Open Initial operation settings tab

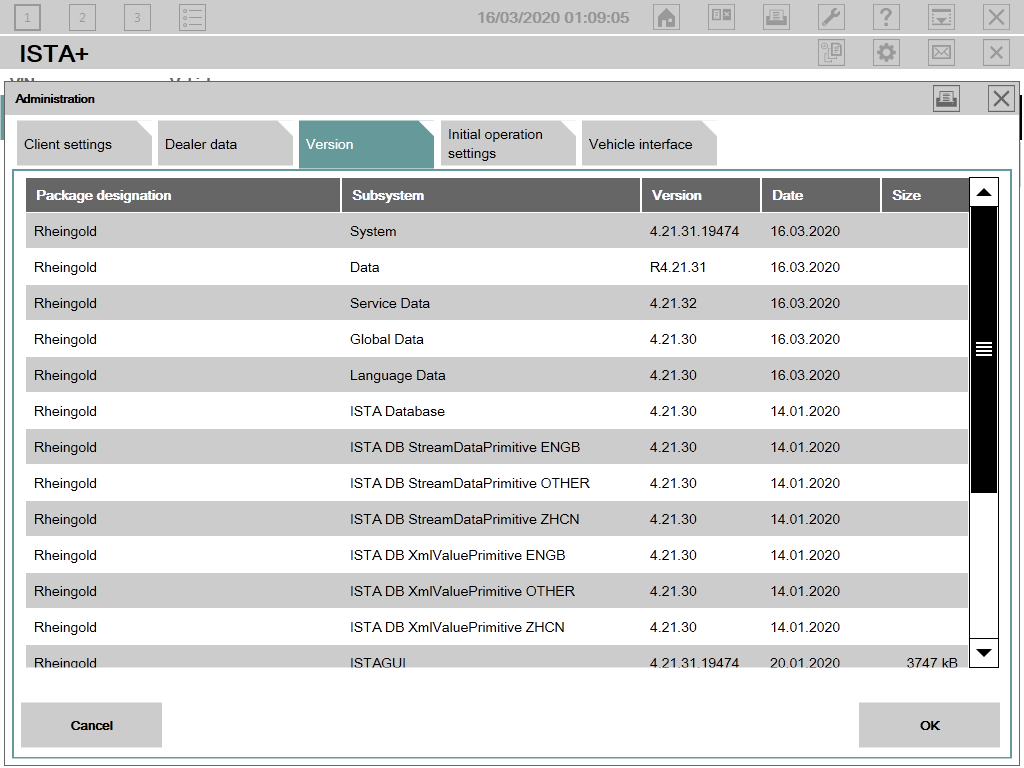coord(508,144)
